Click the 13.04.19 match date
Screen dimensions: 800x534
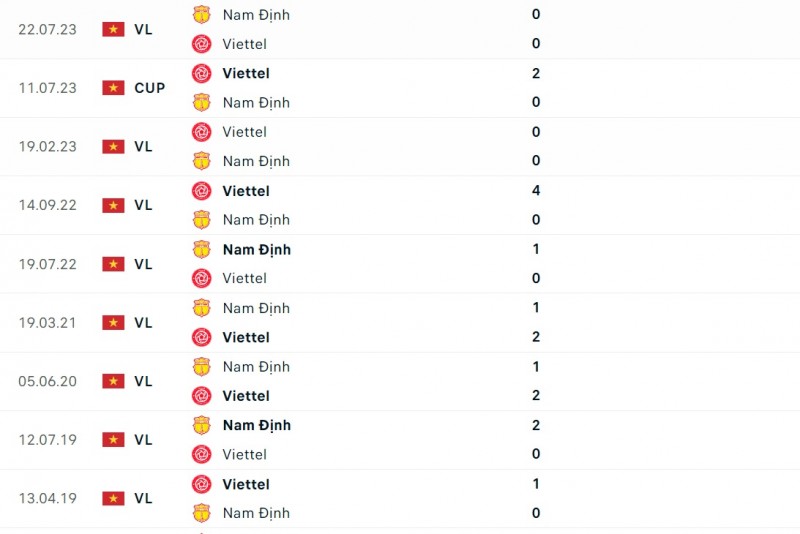click(47, 498)
